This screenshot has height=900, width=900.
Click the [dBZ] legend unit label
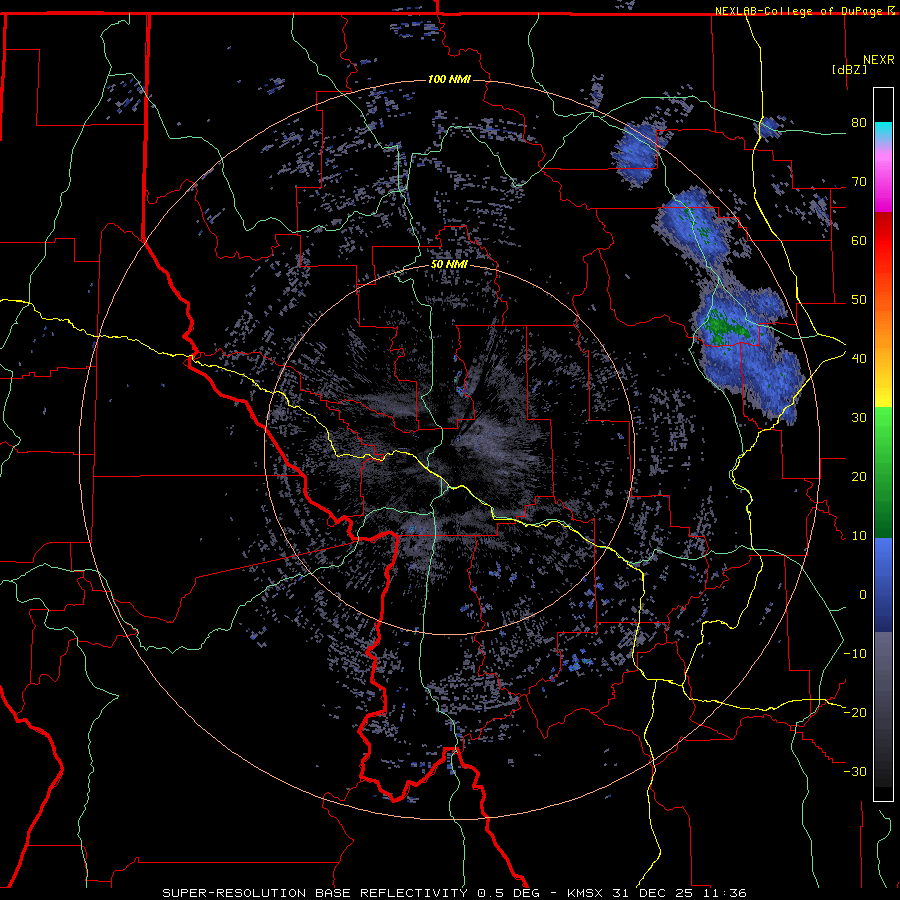(x=849, y=69)
